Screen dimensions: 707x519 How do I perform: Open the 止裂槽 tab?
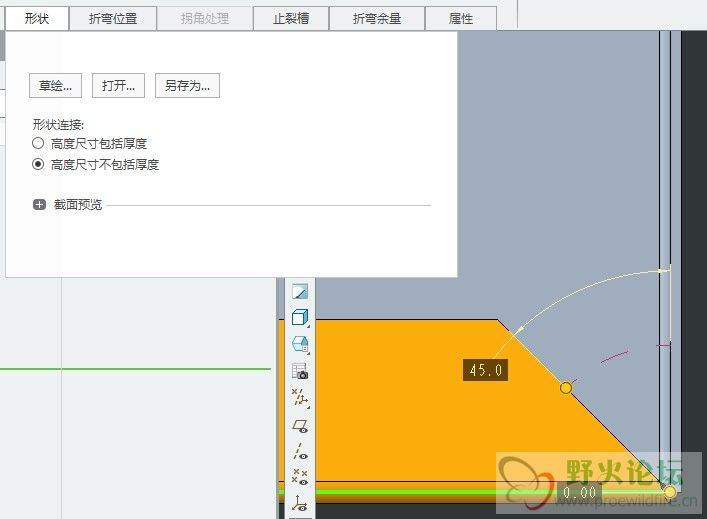tap(291, 18)
